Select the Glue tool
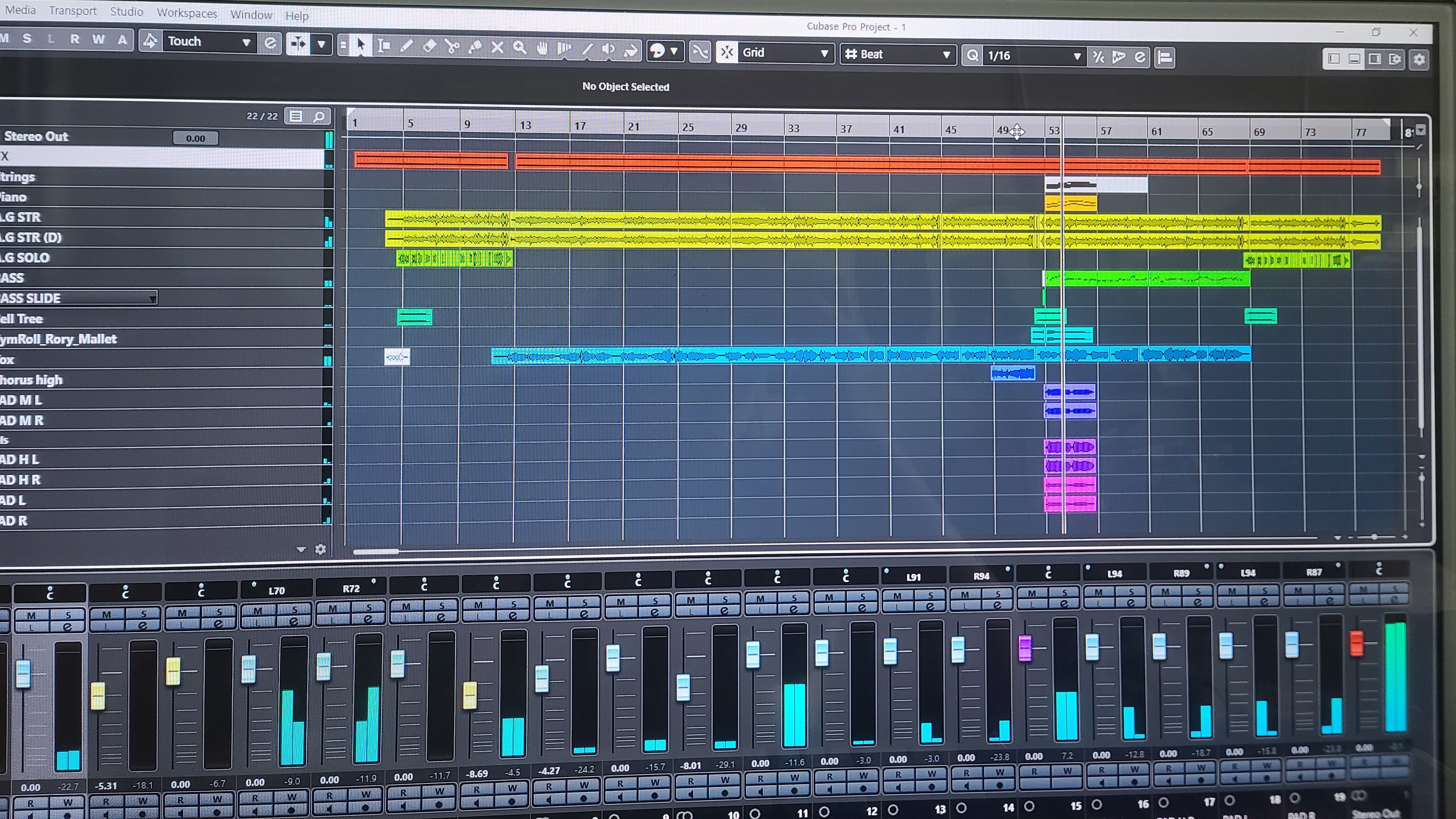 coord(475,47)
